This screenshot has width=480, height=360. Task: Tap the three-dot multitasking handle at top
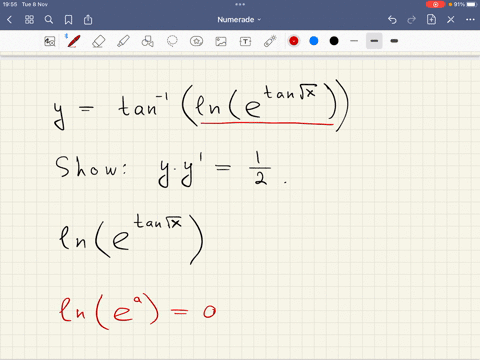pyautogui.click(x=240, y=4)
